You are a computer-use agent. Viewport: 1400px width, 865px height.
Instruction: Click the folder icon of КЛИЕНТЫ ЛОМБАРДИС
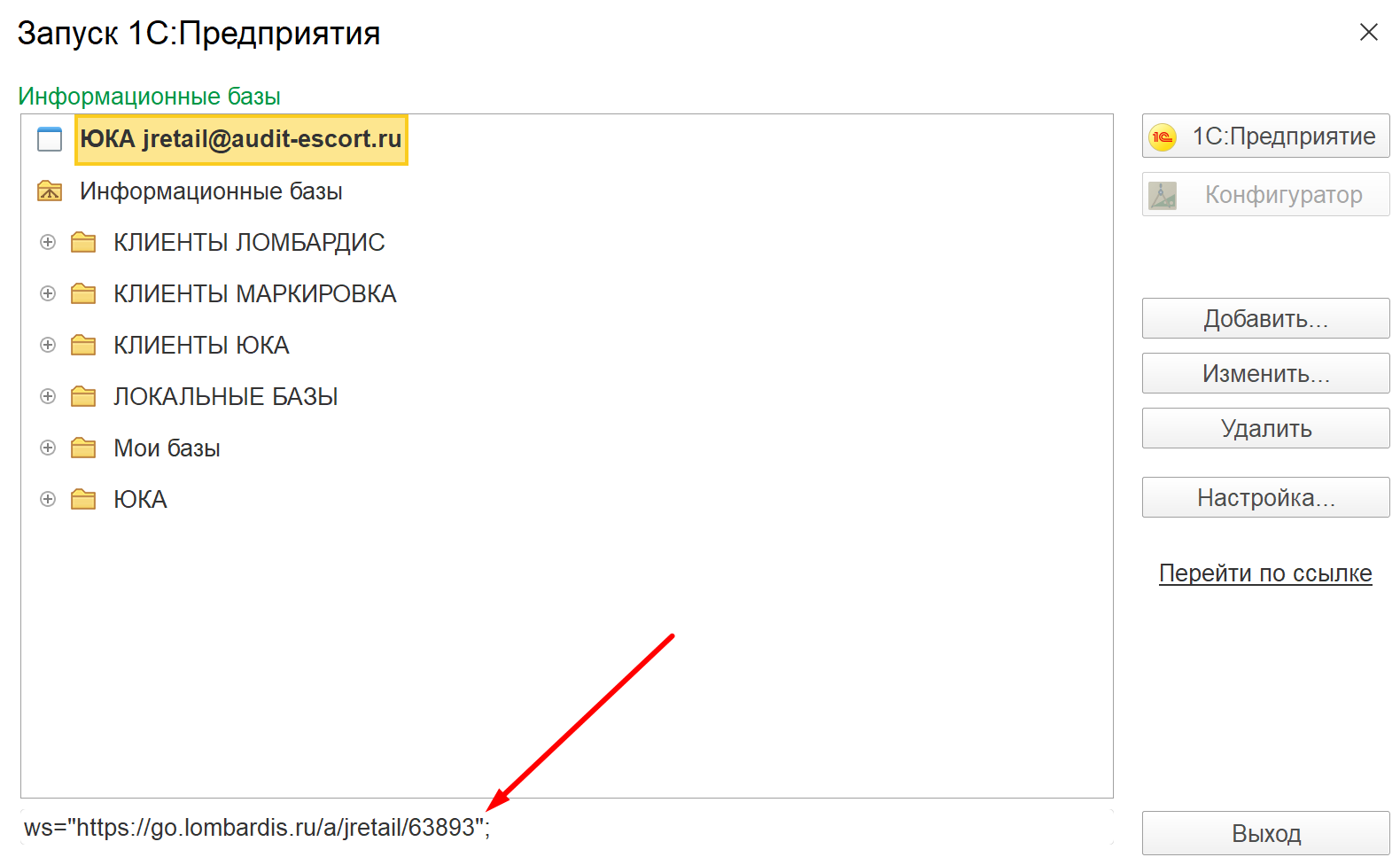(83, 242)
